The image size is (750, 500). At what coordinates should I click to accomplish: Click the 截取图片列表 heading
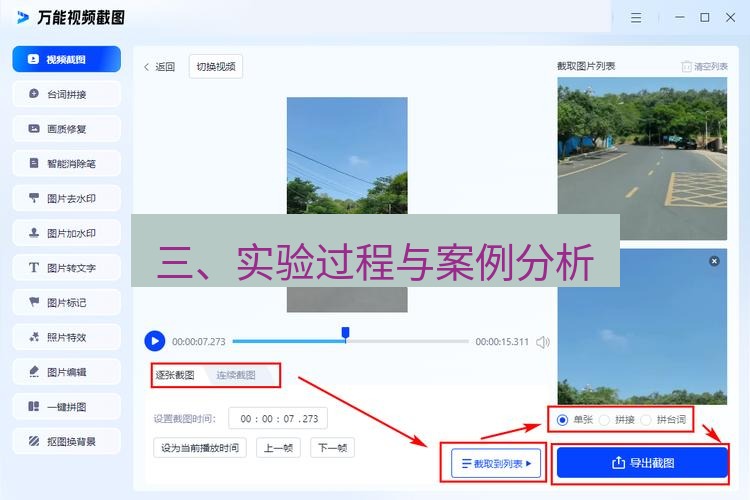click(x=586, y=66)
